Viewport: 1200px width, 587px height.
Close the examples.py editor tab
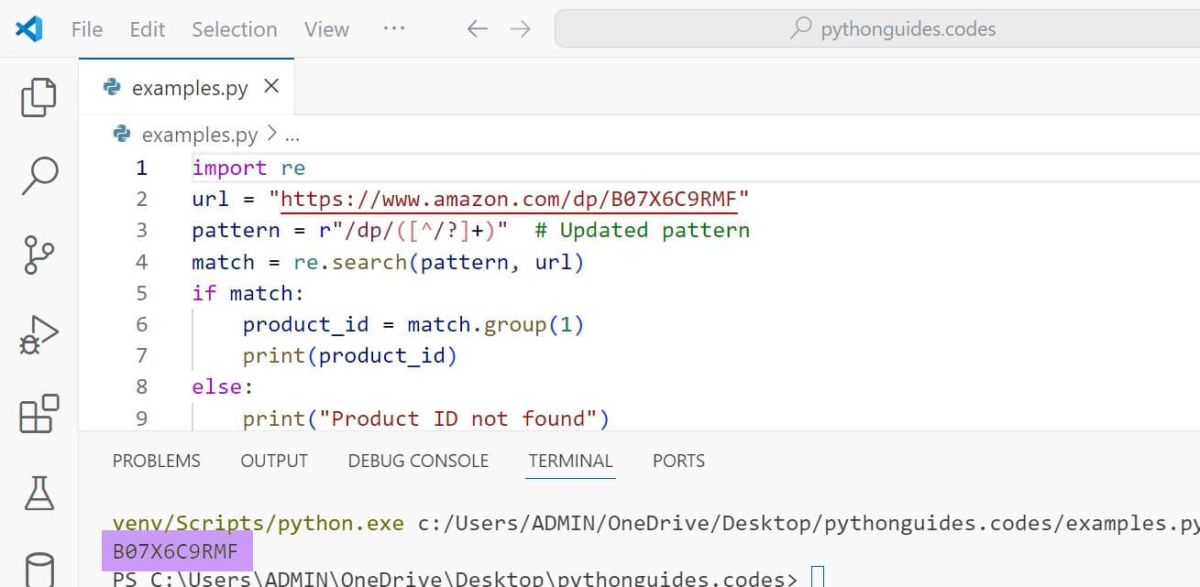tap(271, 87)
